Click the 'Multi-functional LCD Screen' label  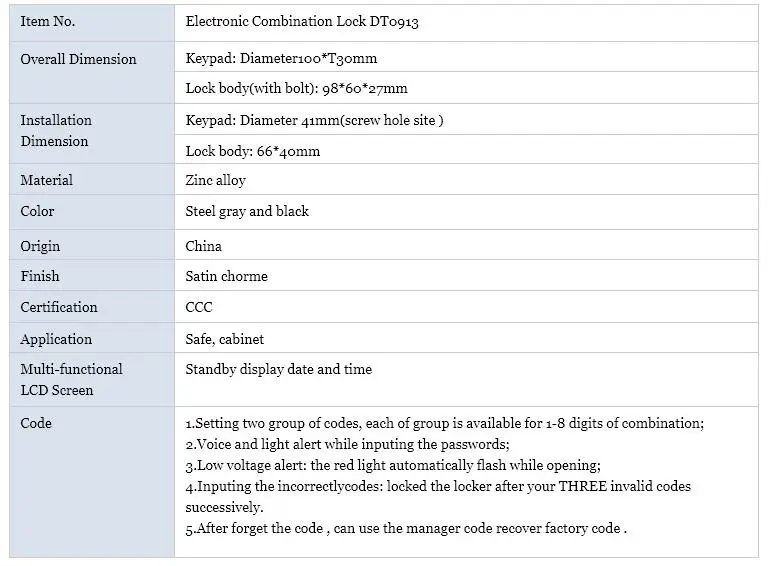[71, 380]
